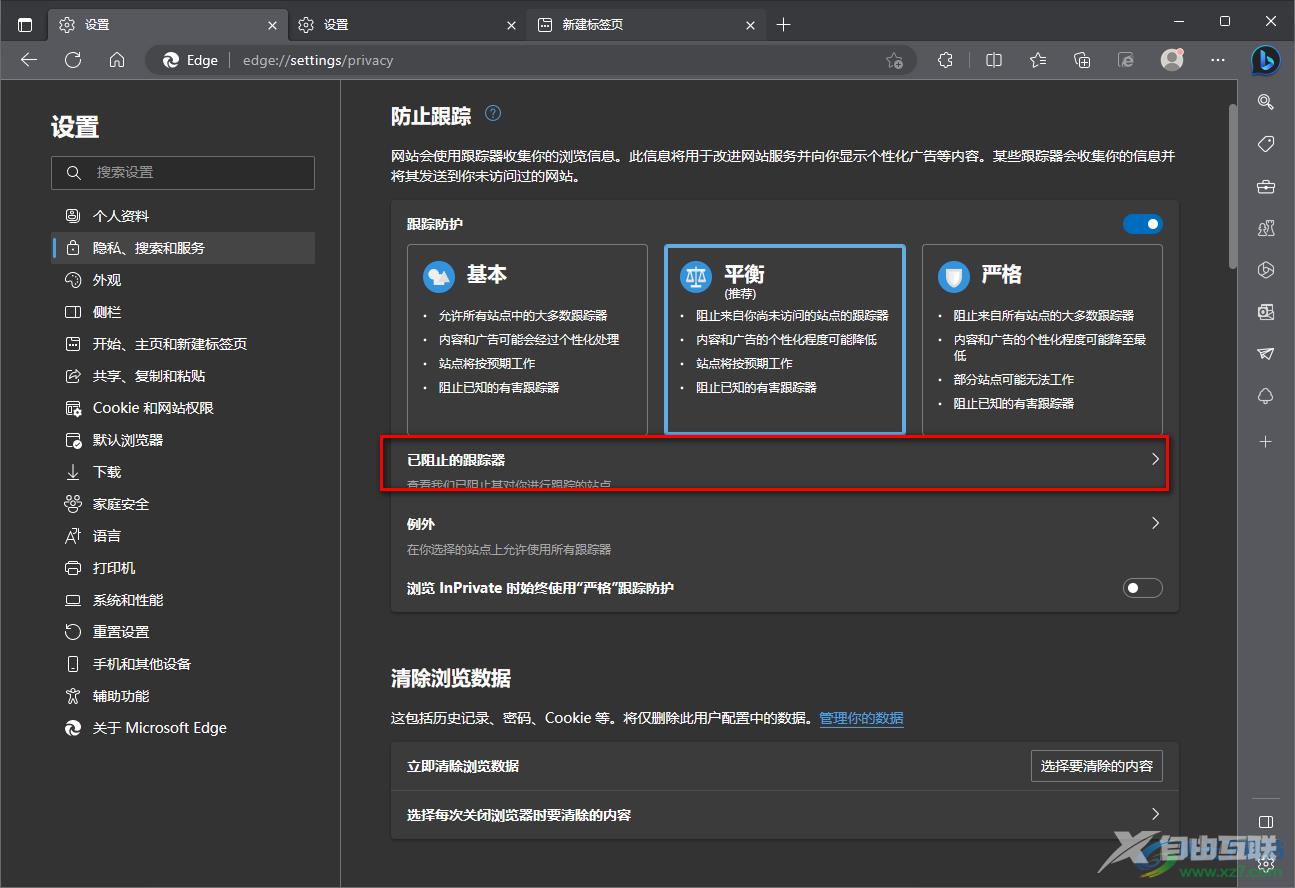Open the sidebar Microsoft 365 icon
The height and width of the screenshot is (888, 1295).
pyautogui.click(x=1266, y=270)
